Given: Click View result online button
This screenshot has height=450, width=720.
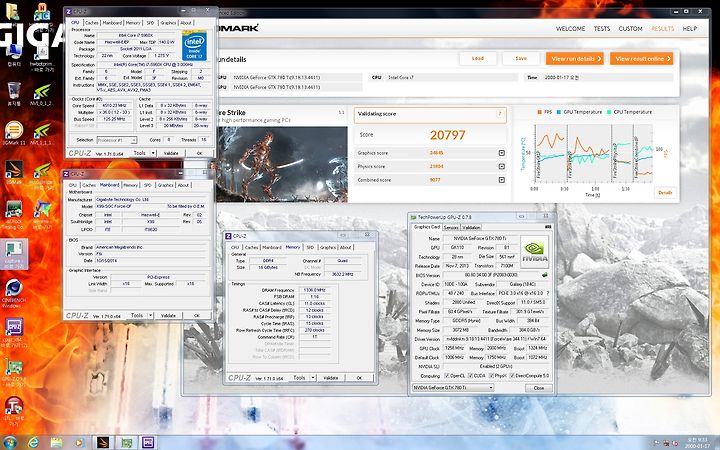Looking at the screenshot, I should coord(641,58).
